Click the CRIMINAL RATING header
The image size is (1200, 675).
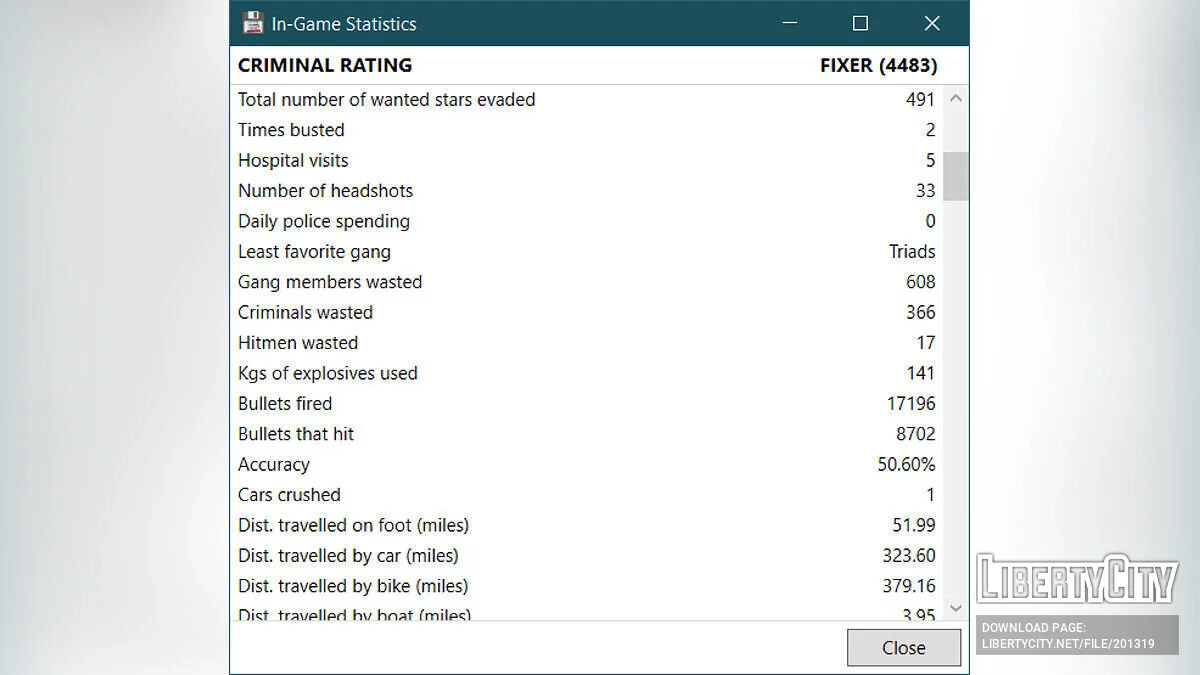pos(325,65)
